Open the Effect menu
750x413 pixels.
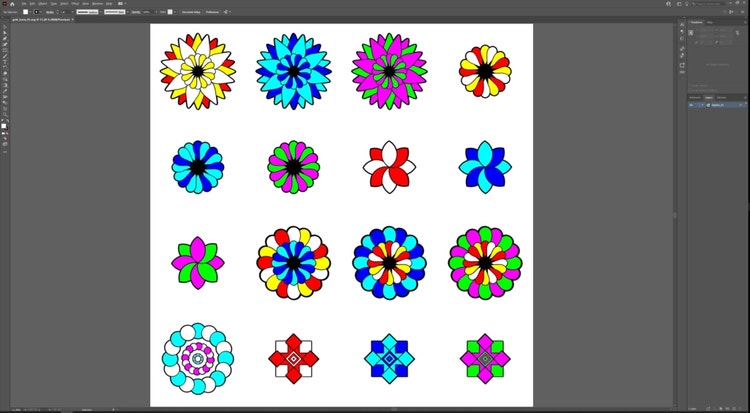click(75, 4)
